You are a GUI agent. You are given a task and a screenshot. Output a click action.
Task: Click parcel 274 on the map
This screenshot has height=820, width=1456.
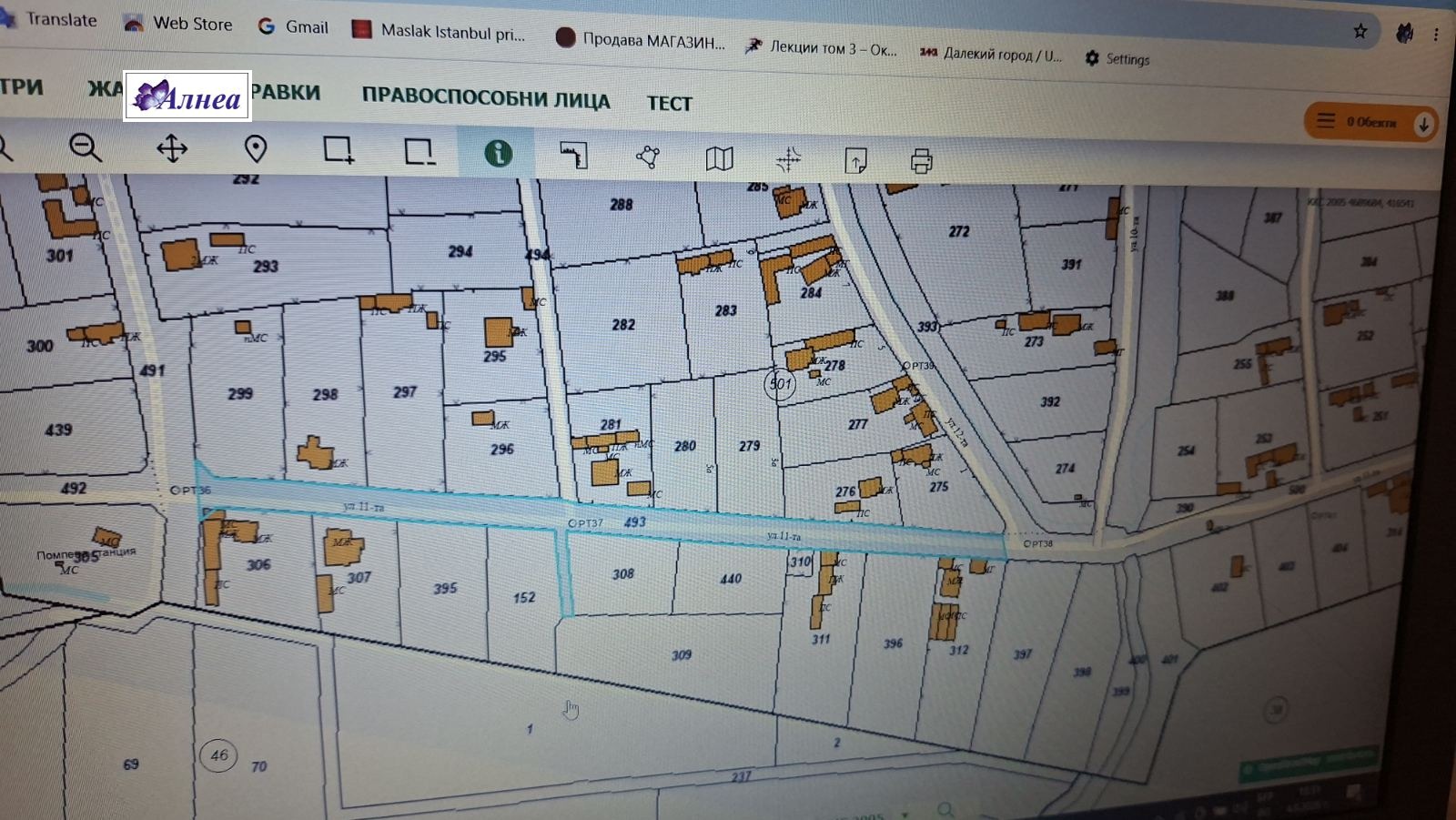point(1065,468)
